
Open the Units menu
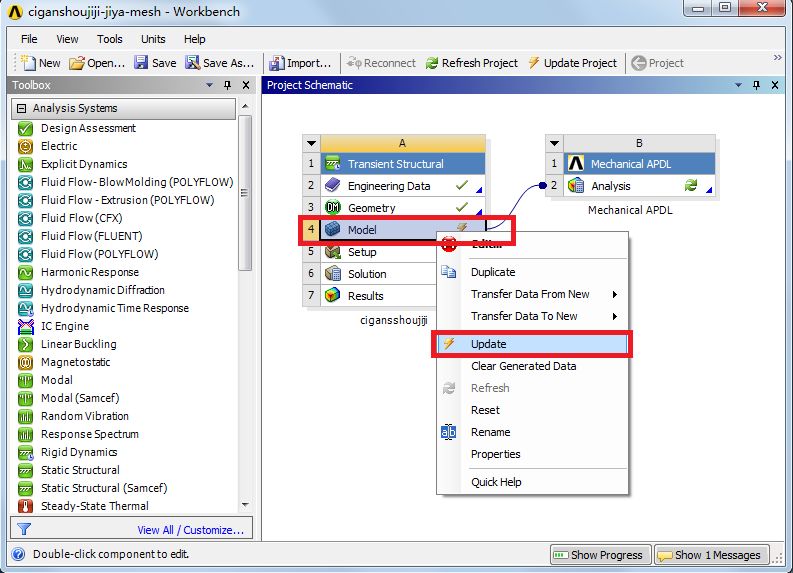click(153, 39)
